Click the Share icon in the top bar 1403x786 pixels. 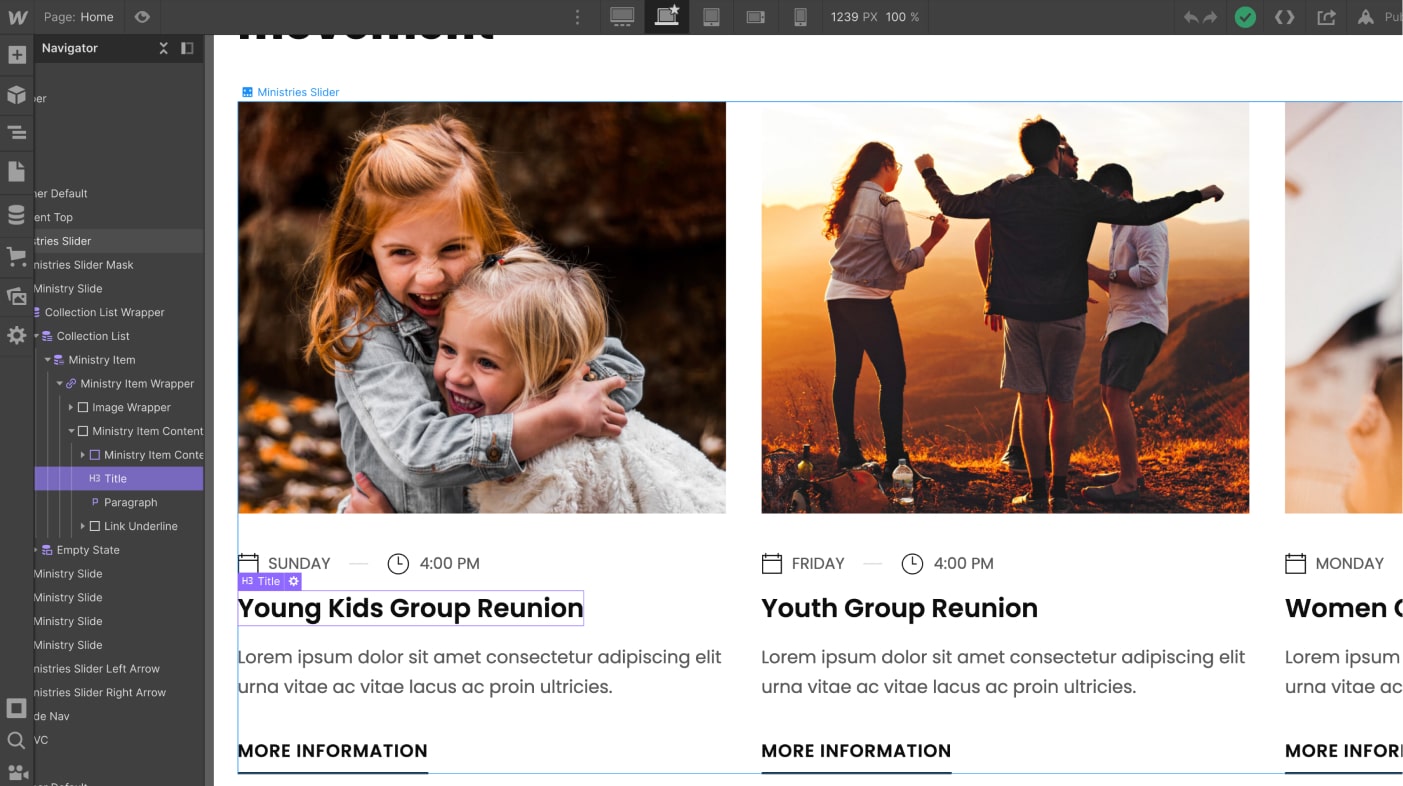pos(1325,17)
